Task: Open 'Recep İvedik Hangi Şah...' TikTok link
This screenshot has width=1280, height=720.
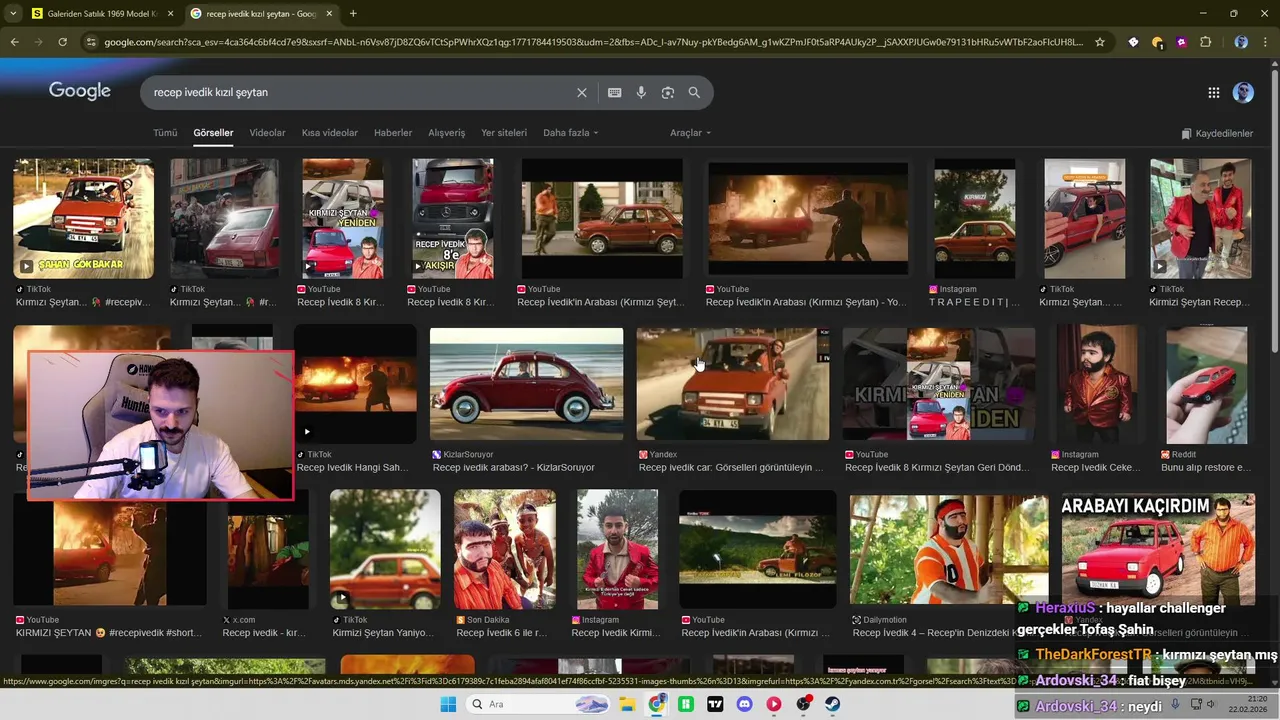Action: click(x=353, y=467)
